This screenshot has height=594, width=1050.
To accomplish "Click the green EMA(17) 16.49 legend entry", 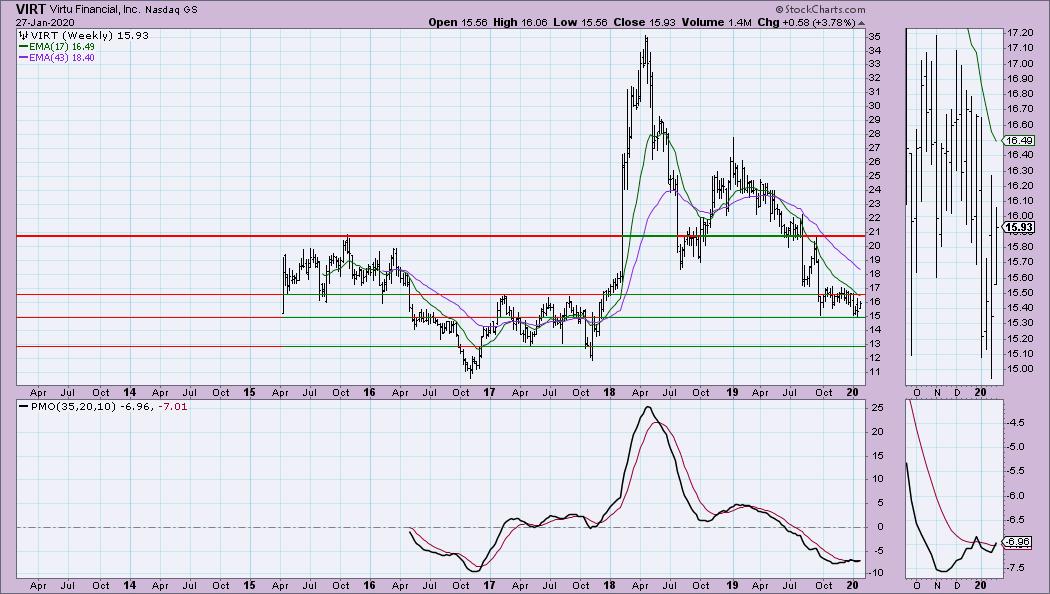I will 57,47.
